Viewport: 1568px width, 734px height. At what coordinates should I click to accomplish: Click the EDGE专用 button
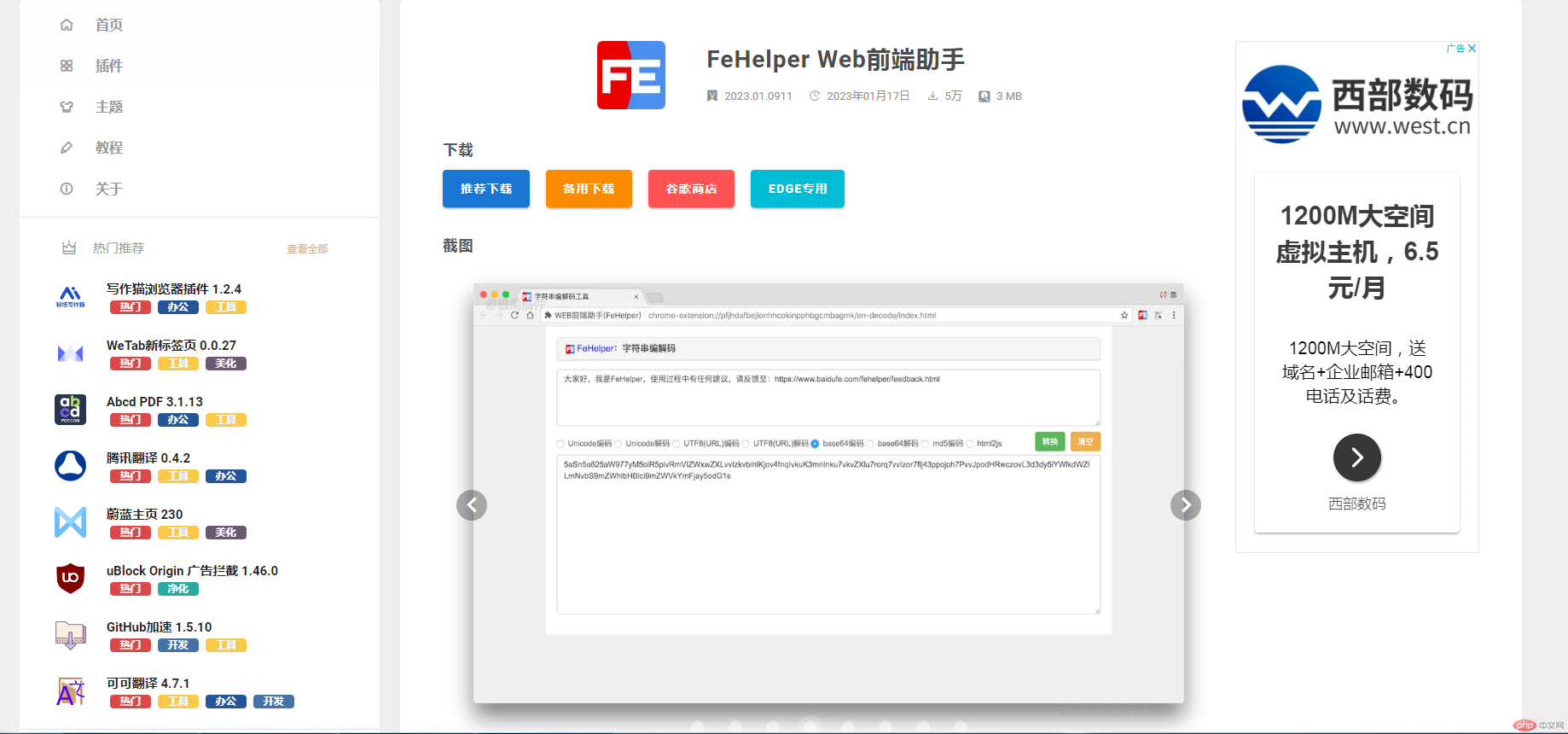pyautogui.click(x=798, y=189)
